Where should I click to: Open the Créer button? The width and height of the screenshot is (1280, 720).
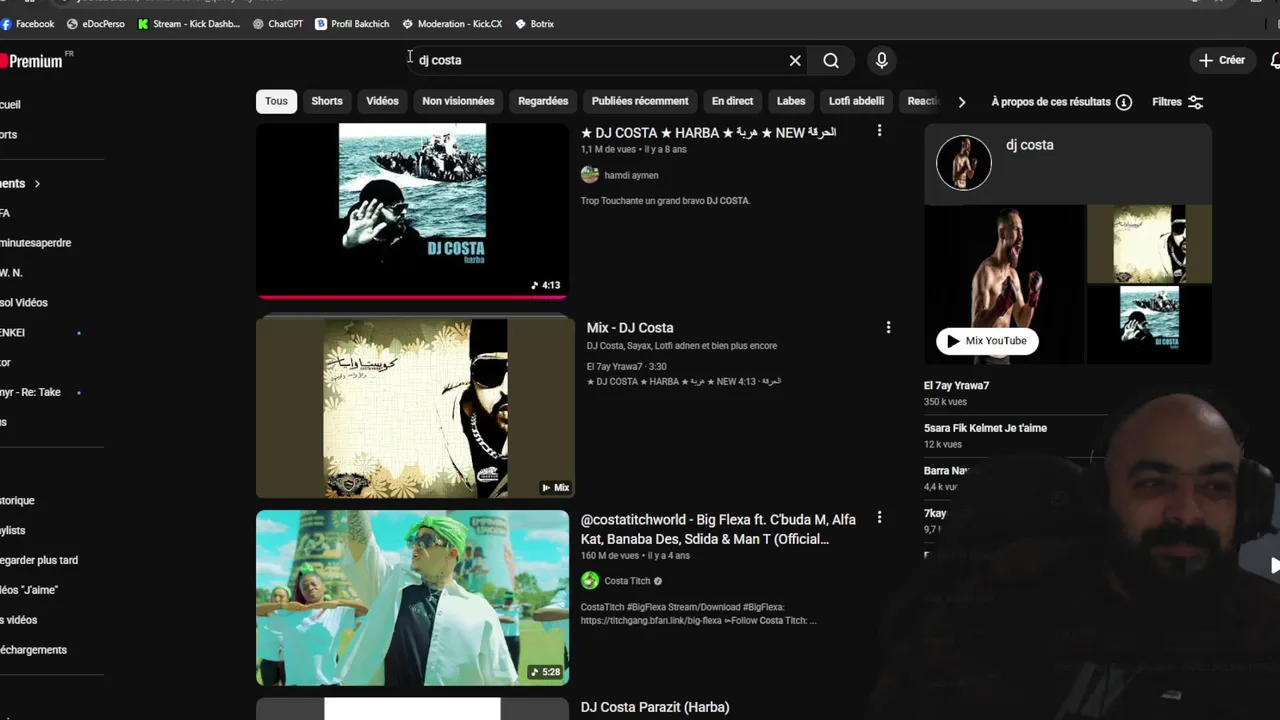tap(1222, 60)
